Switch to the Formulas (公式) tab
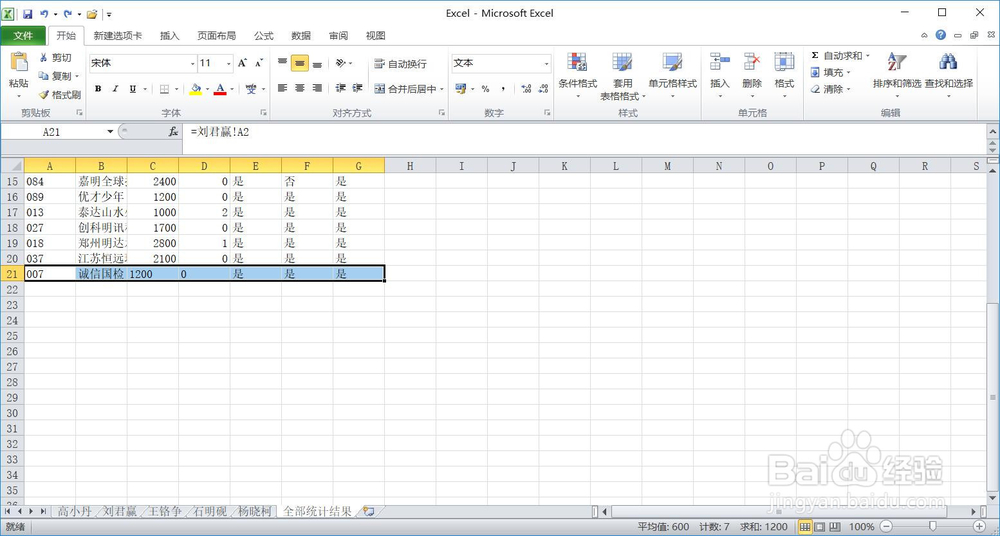The width and height of the screenshot is (1000, 536). pyautogui.click(x=263, y=36)
